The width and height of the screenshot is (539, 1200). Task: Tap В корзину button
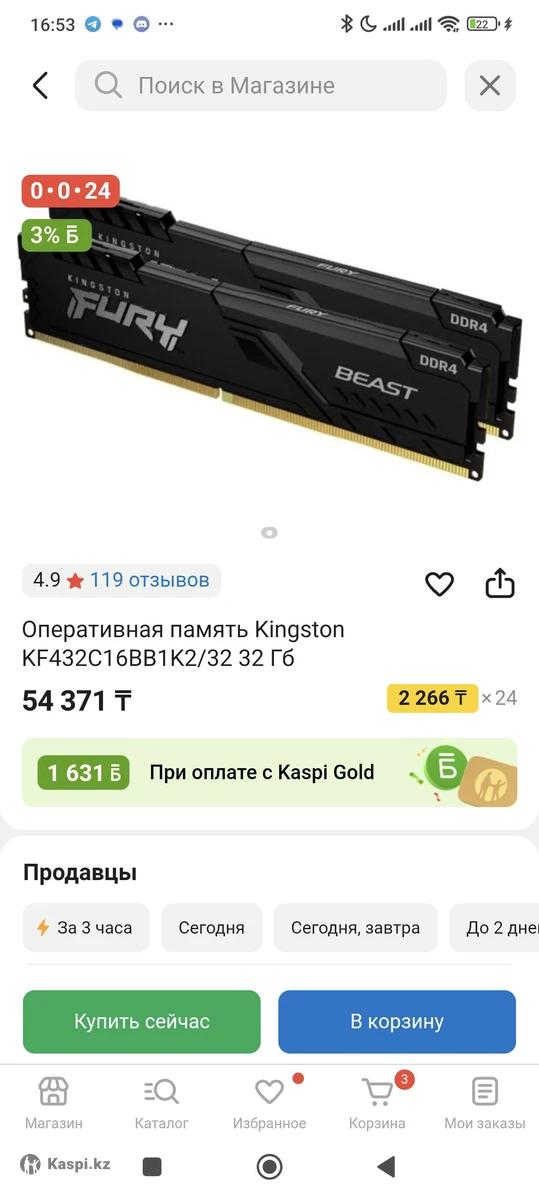coord(397,1022)
